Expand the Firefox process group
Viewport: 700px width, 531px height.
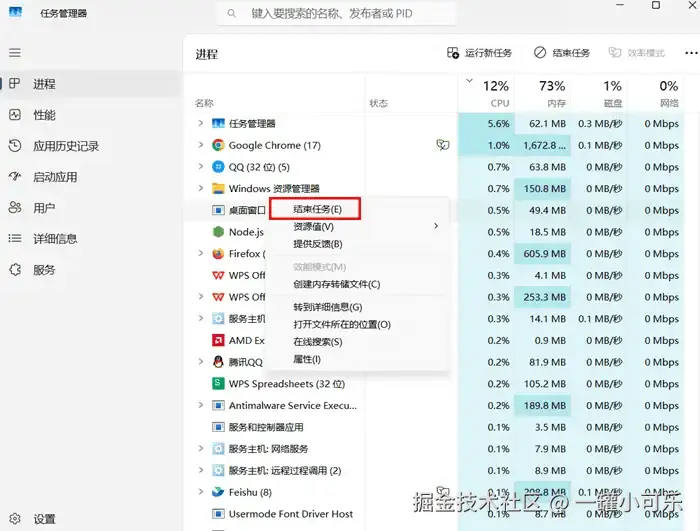click(x=200, y=253)
